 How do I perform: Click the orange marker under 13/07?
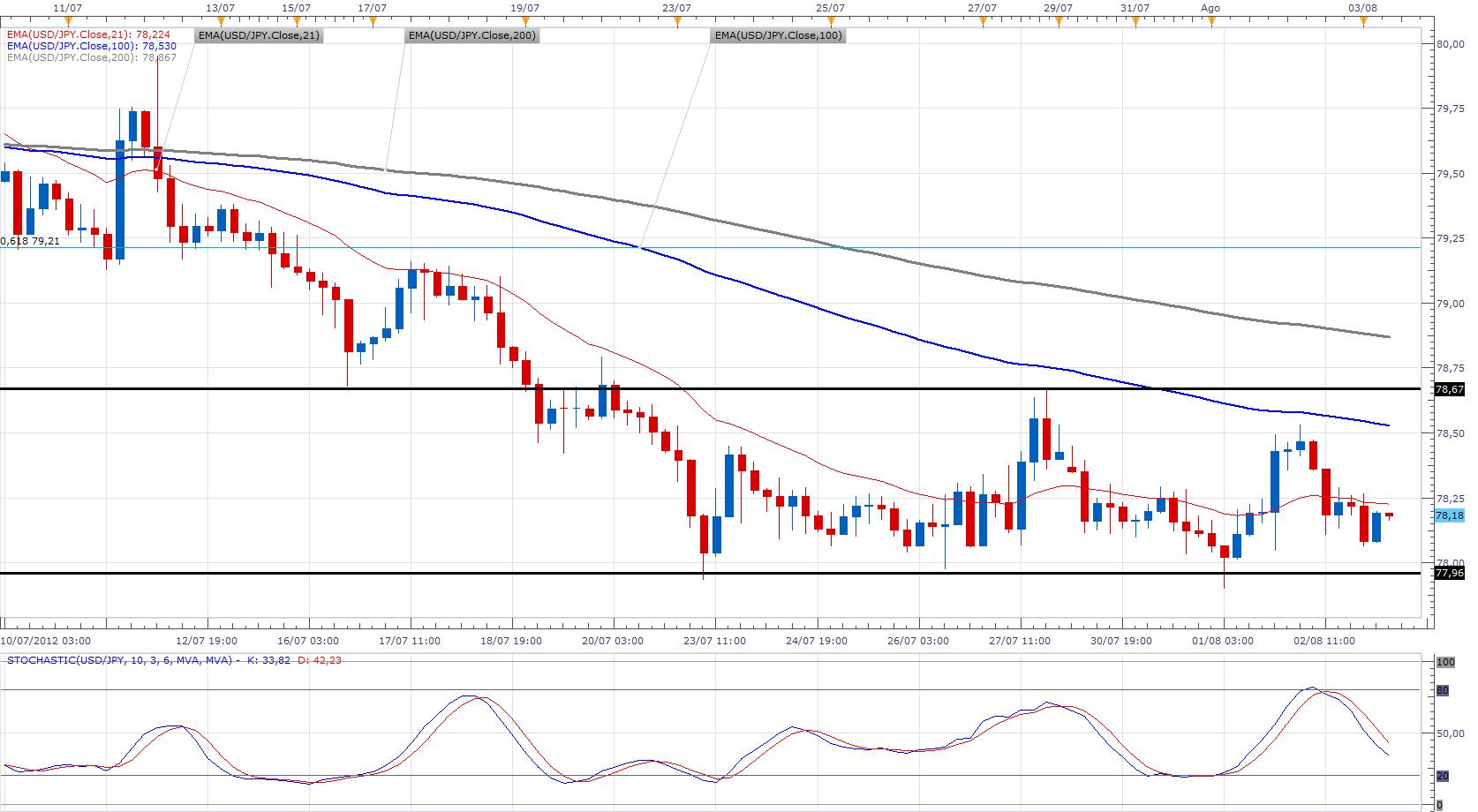pos(220,20)
